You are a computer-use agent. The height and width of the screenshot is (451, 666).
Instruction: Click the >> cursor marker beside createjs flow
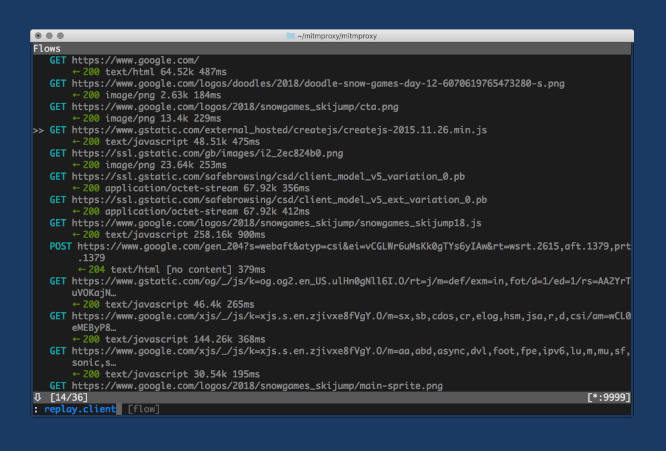(38, 130)
